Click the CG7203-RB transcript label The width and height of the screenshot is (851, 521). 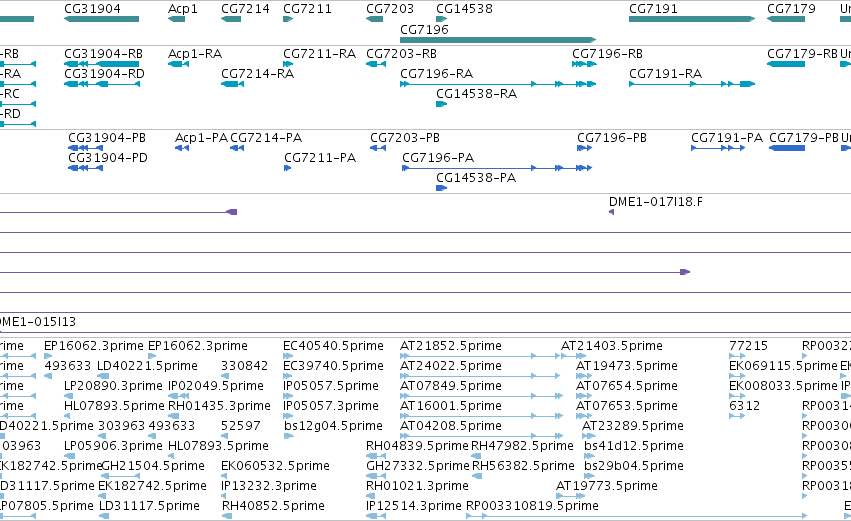pos(402,54)
